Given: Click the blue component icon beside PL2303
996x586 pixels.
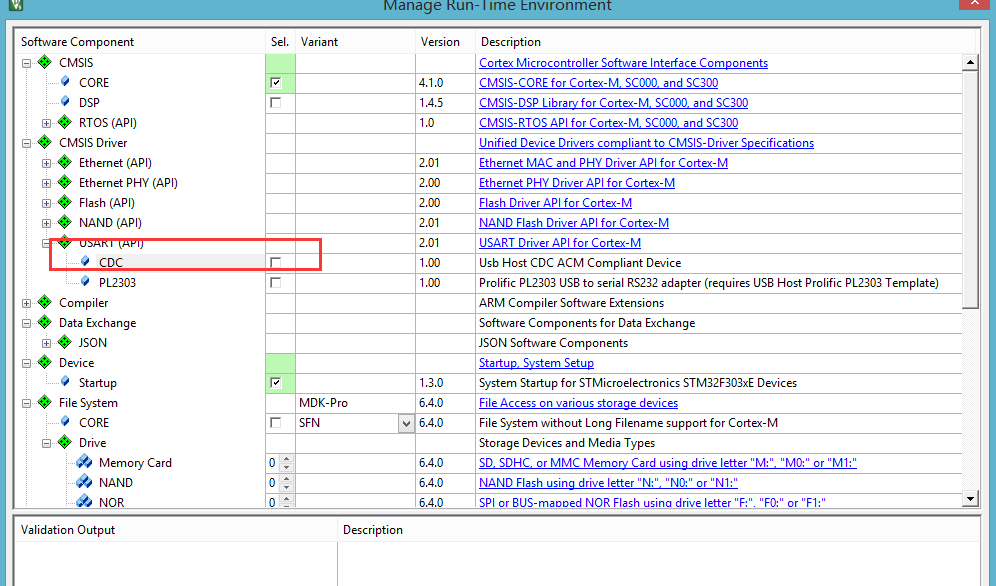Looking at the screenshot, I should tap(85, 282).
